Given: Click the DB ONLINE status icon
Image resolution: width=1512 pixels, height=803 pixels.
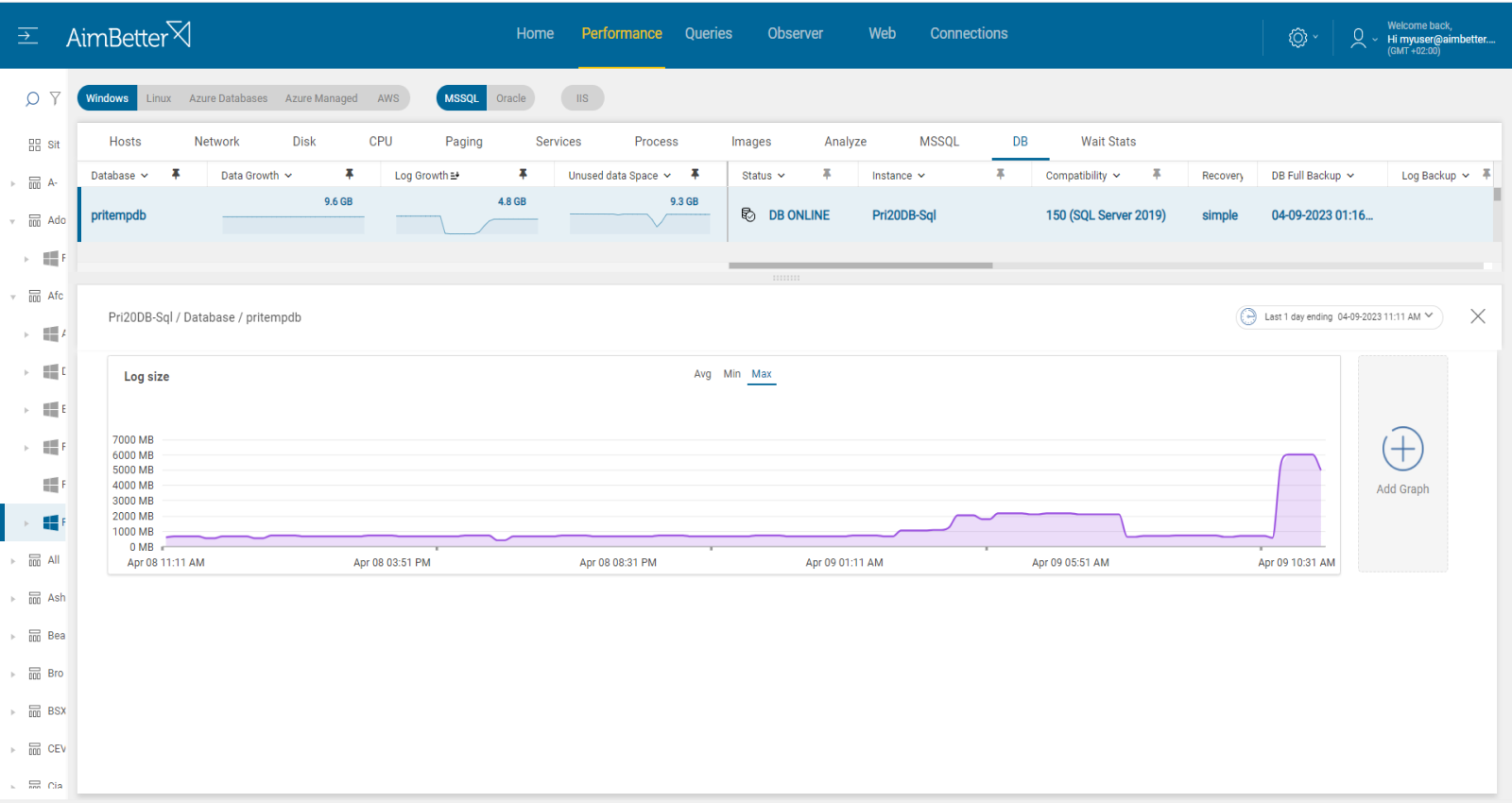Looking at the screenshot, I should coord(748,214).
